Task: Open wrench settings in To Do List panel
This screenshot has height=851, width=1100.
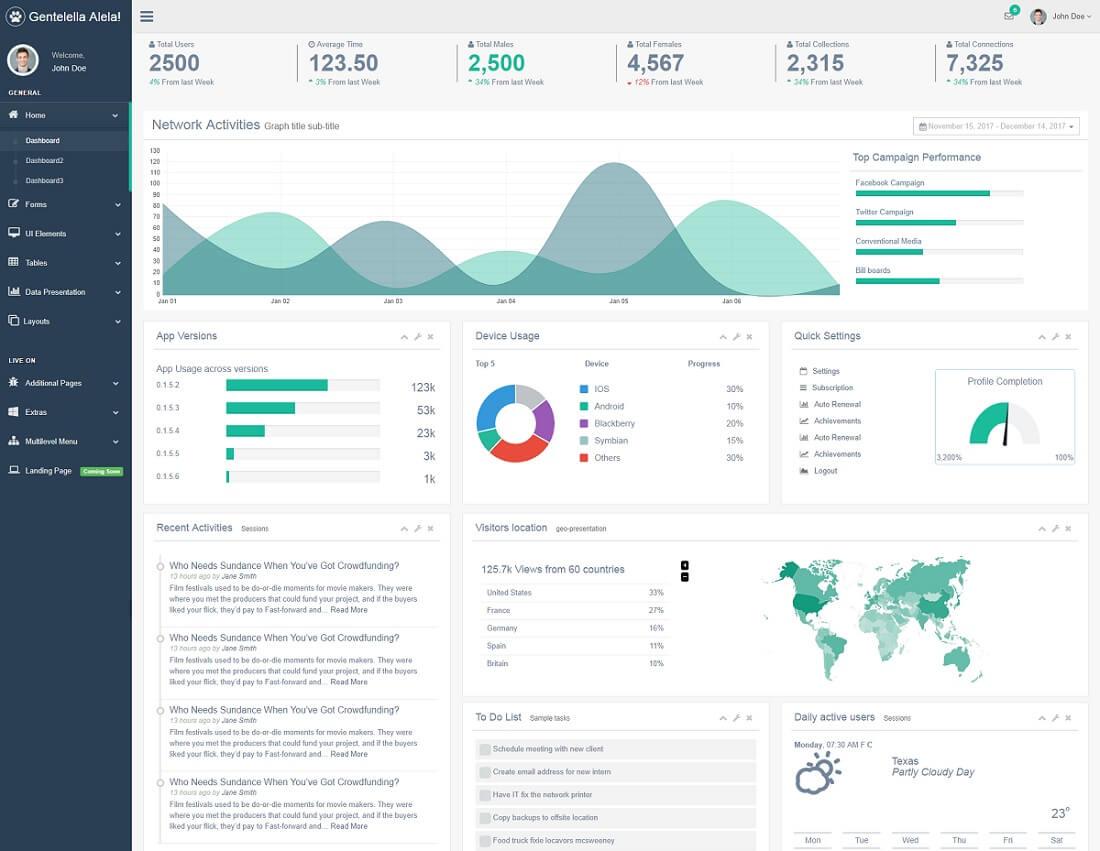Action: pos(736,718)
